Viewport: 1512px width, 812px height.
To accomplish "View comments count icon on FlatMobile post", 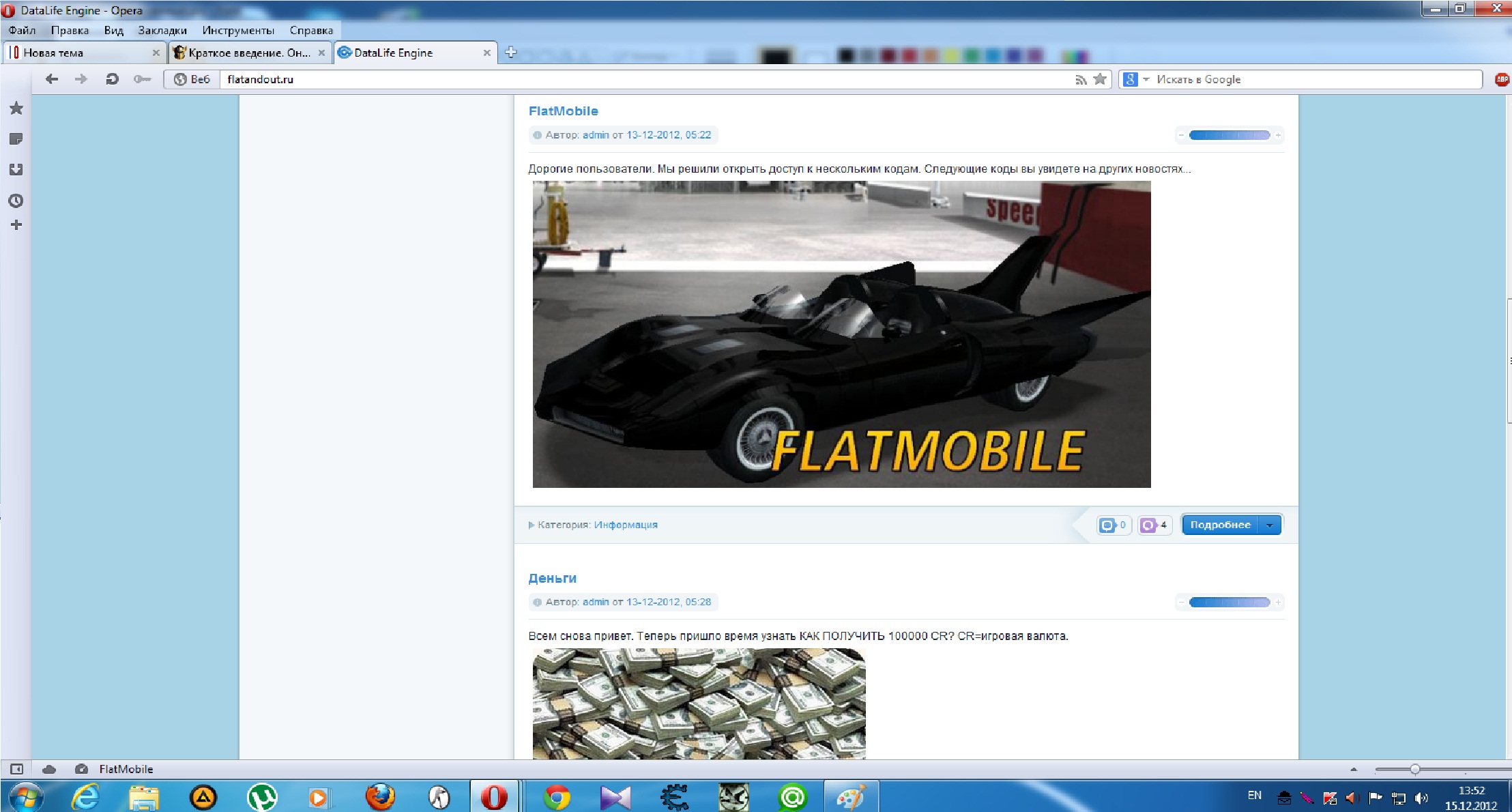I will [x=1114, y=525].
